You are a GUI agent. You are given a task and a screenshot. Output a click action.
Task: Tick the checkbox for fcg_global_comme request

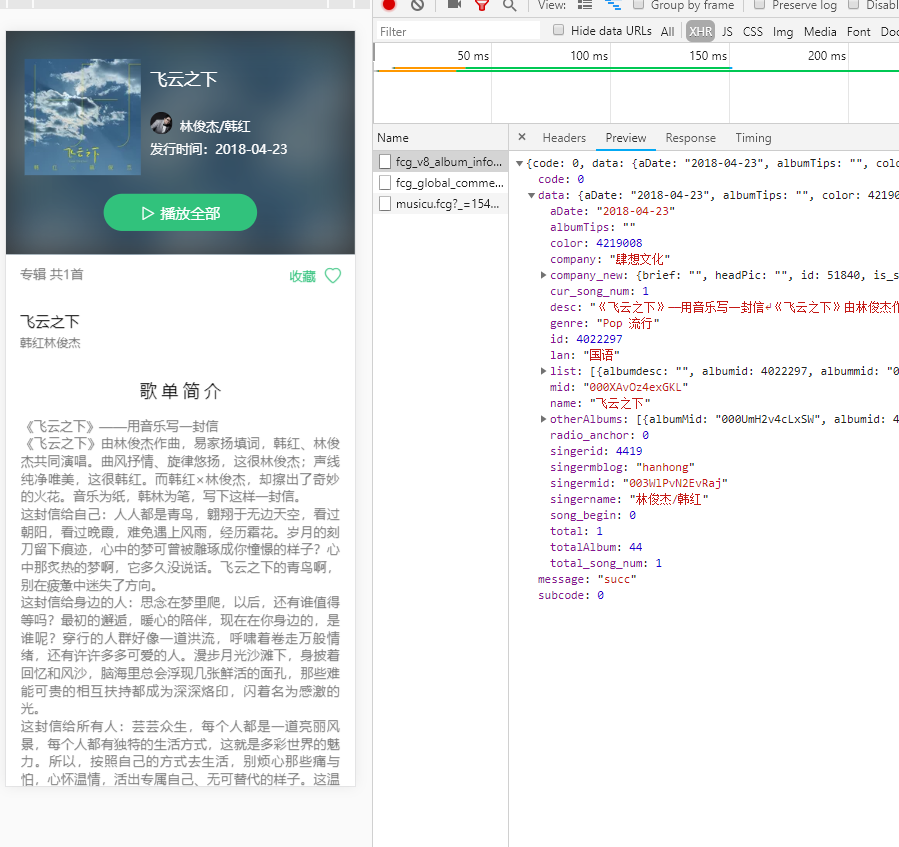pos(385,183)
